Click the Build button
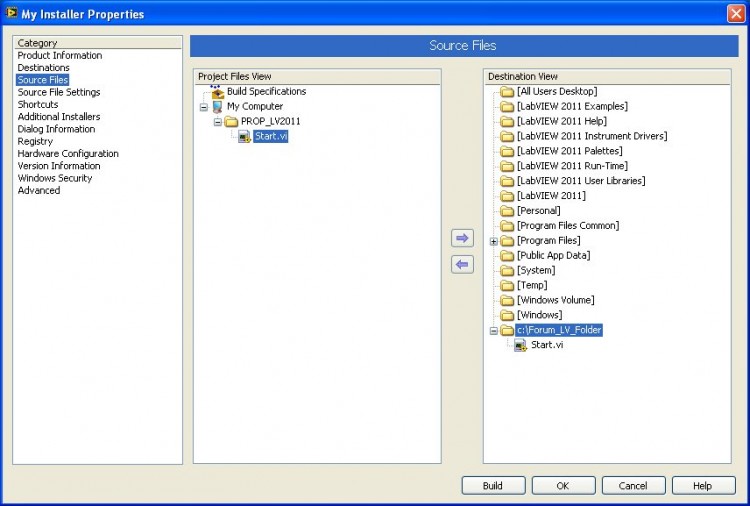 point(493,485)
